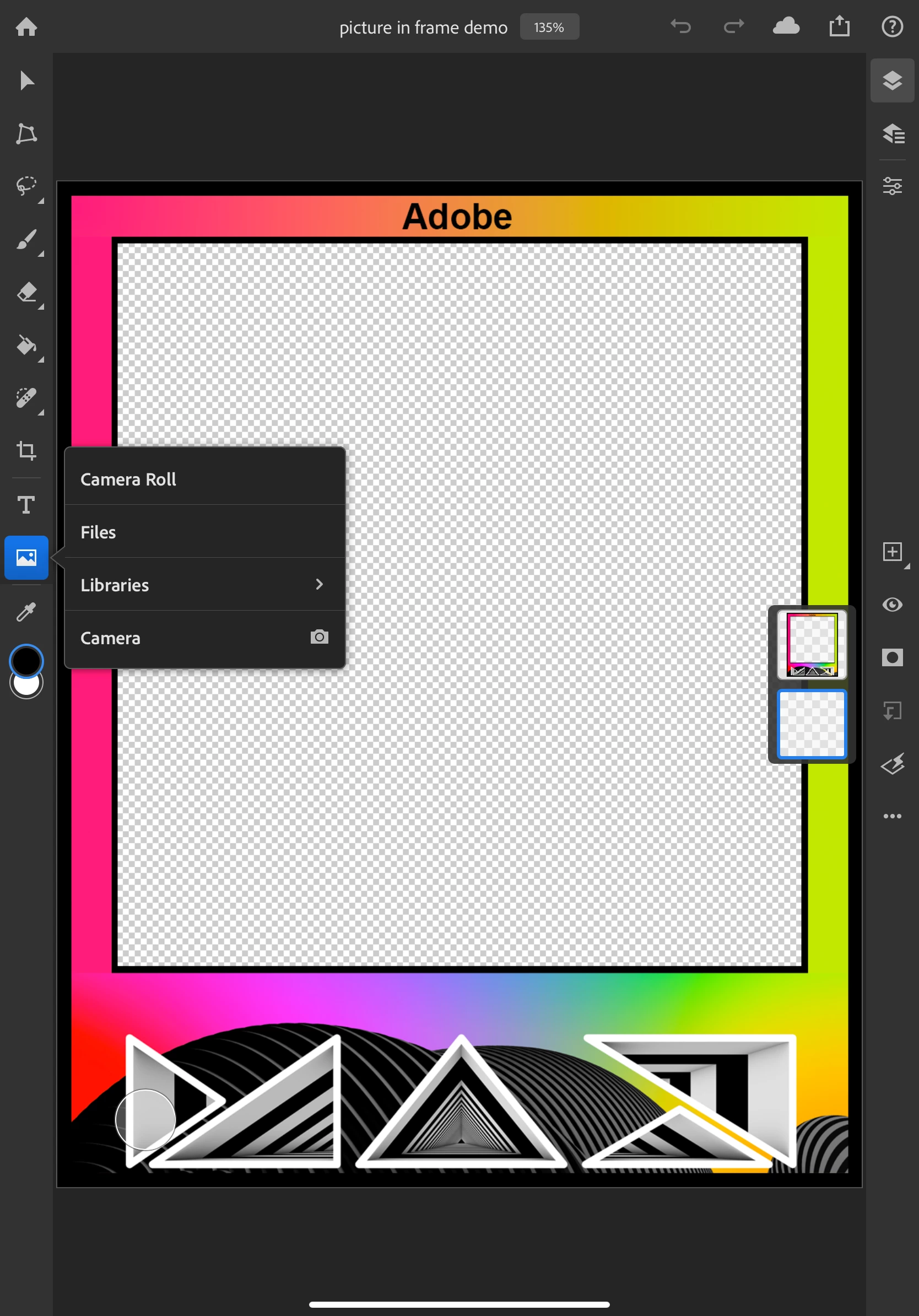This screenshot has height=1316, width=919.
Task: Expand the Eraser tool options corner arrow
Action: coord(41,306)
